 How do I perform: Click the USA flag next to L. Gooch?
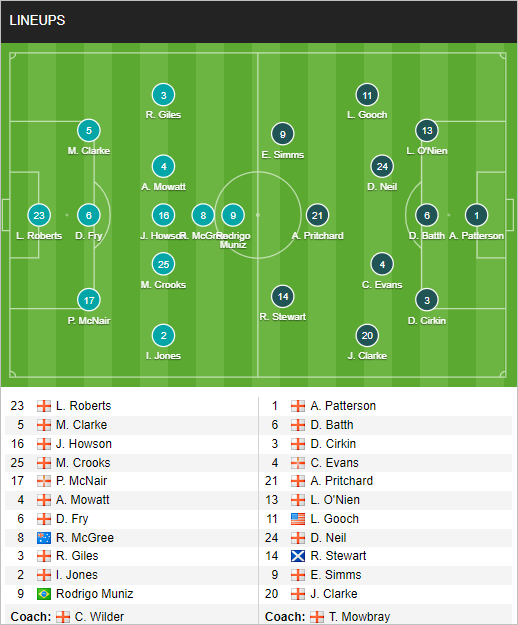(298, 519)
